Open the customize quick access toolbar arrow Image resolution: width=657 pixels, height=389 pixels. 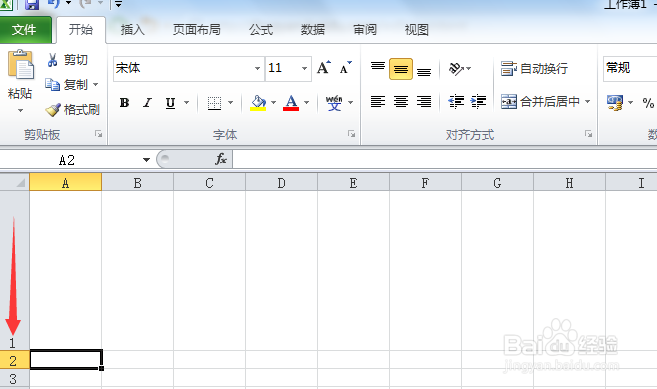point(119,5)
